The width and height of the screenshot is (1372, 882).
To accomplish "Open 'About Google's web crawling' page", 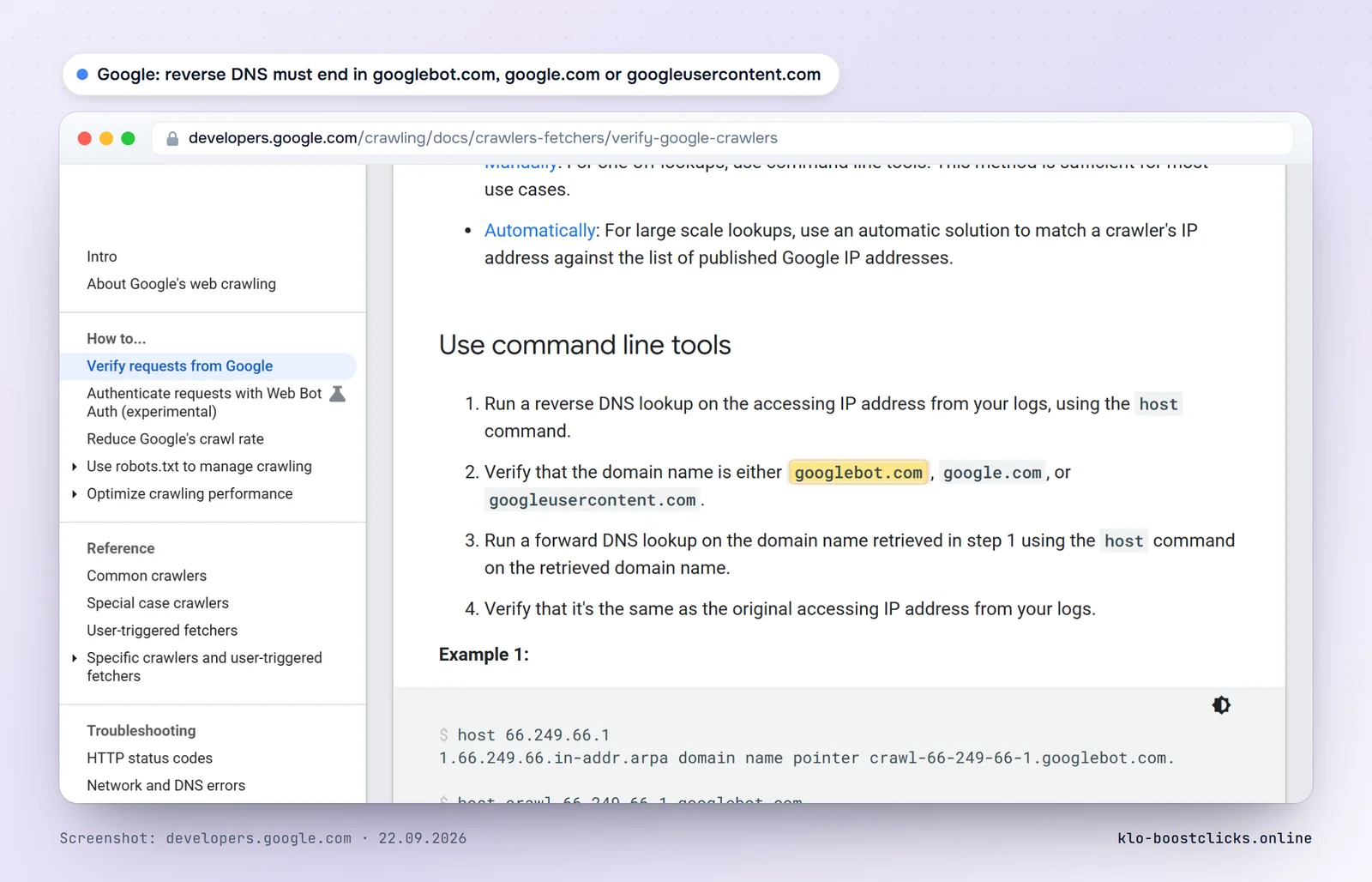I will (181, 284).
